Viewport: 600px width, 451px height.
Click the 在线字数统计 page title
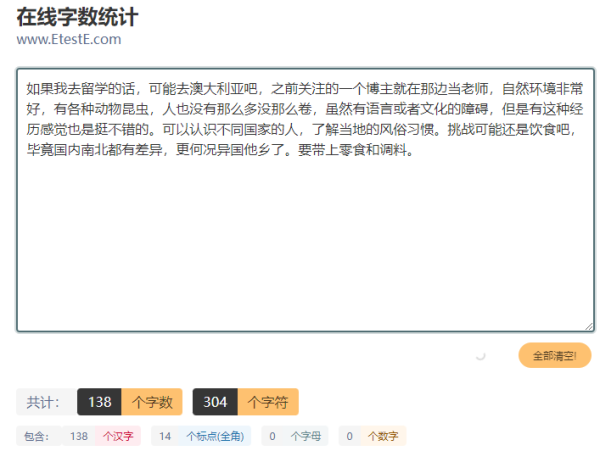point(77,17)
